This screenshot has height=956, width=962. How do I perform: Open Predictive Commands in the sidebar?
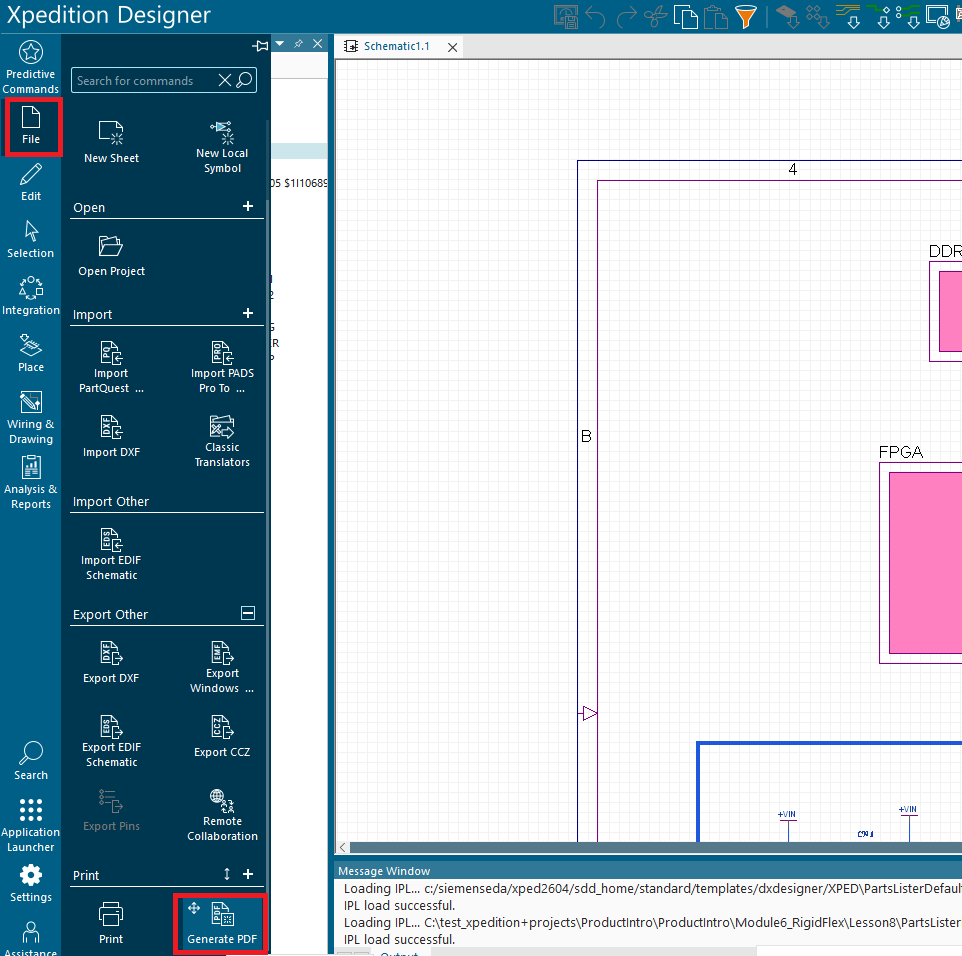click(31, 67)
